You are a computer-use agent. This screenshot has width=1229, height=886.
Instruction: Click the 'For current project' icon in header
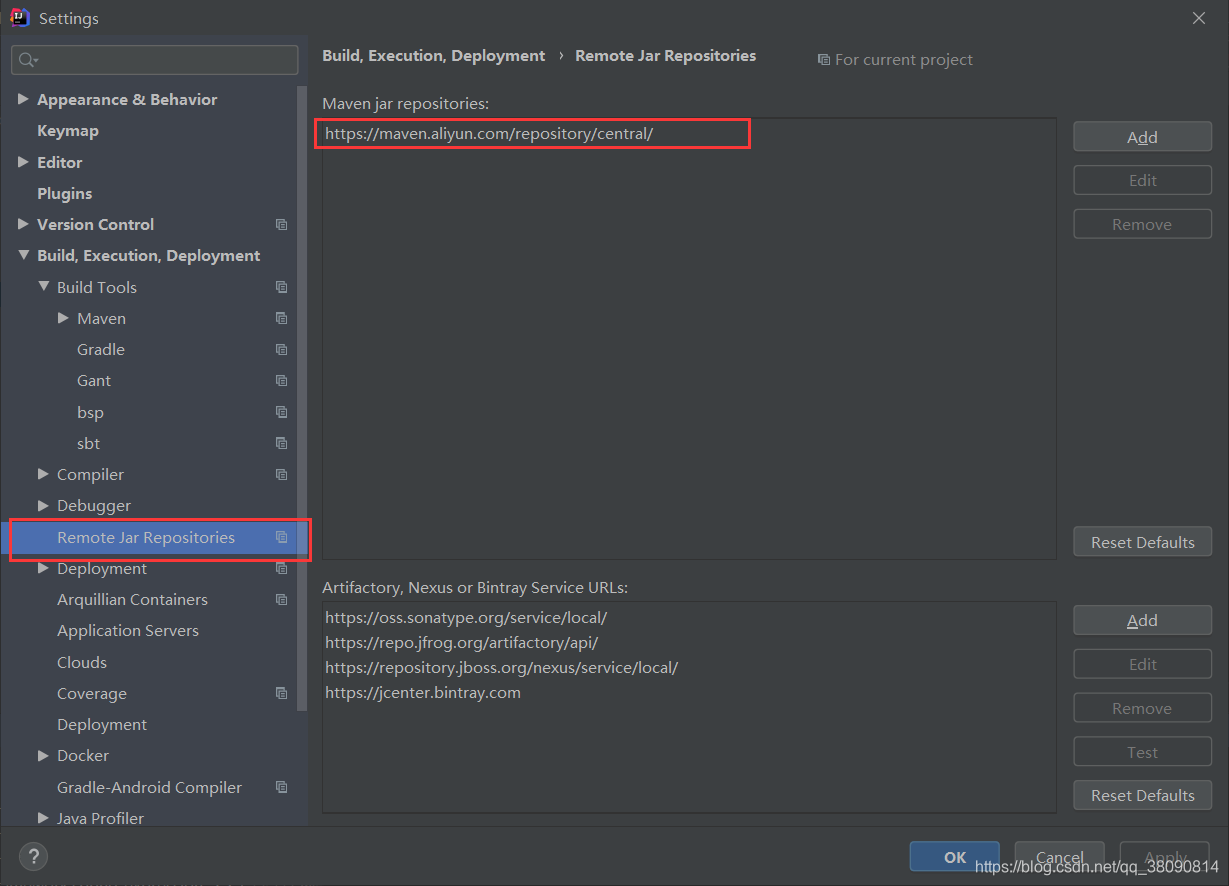(823, 60)
